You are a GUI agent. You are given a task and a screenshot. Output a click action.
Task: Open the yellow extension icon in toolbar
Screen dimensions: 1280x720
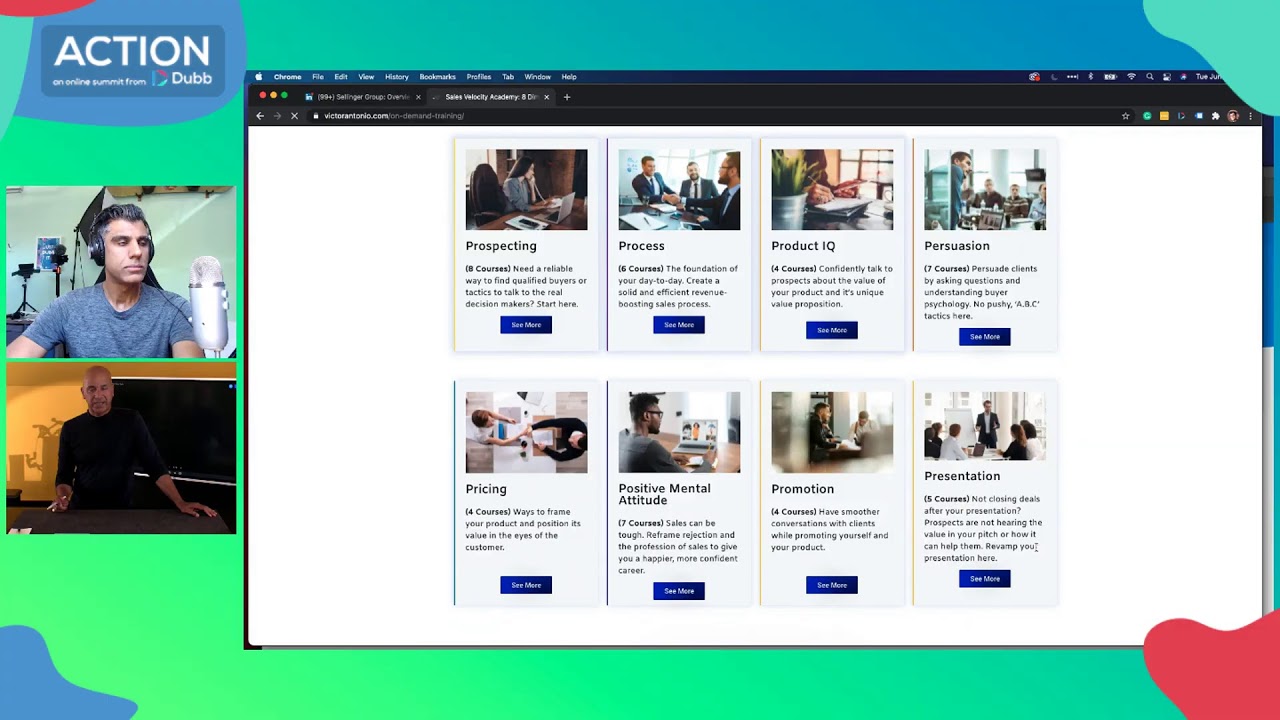(1164, 116)
